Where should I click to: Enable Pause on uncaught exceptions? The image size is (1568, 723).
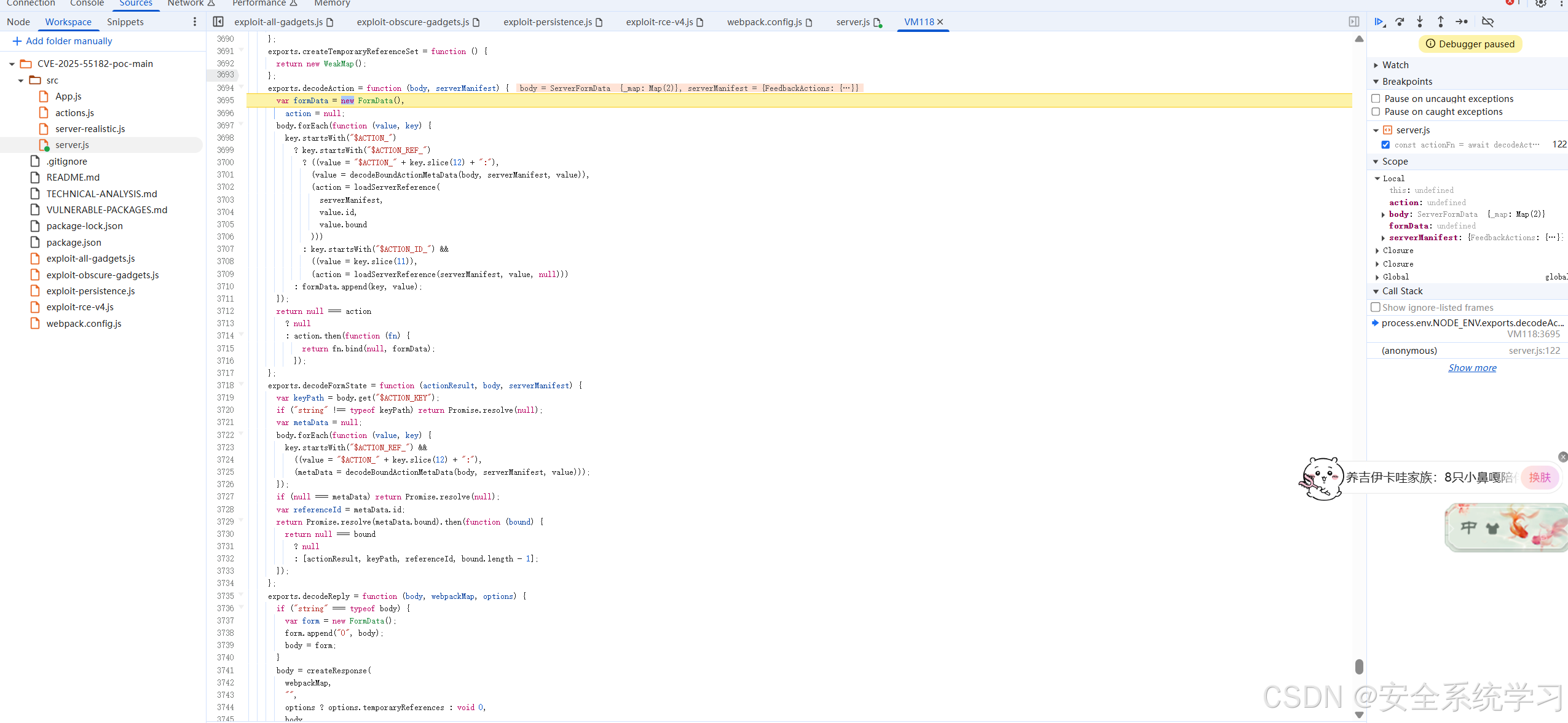tap(1376, 99)
